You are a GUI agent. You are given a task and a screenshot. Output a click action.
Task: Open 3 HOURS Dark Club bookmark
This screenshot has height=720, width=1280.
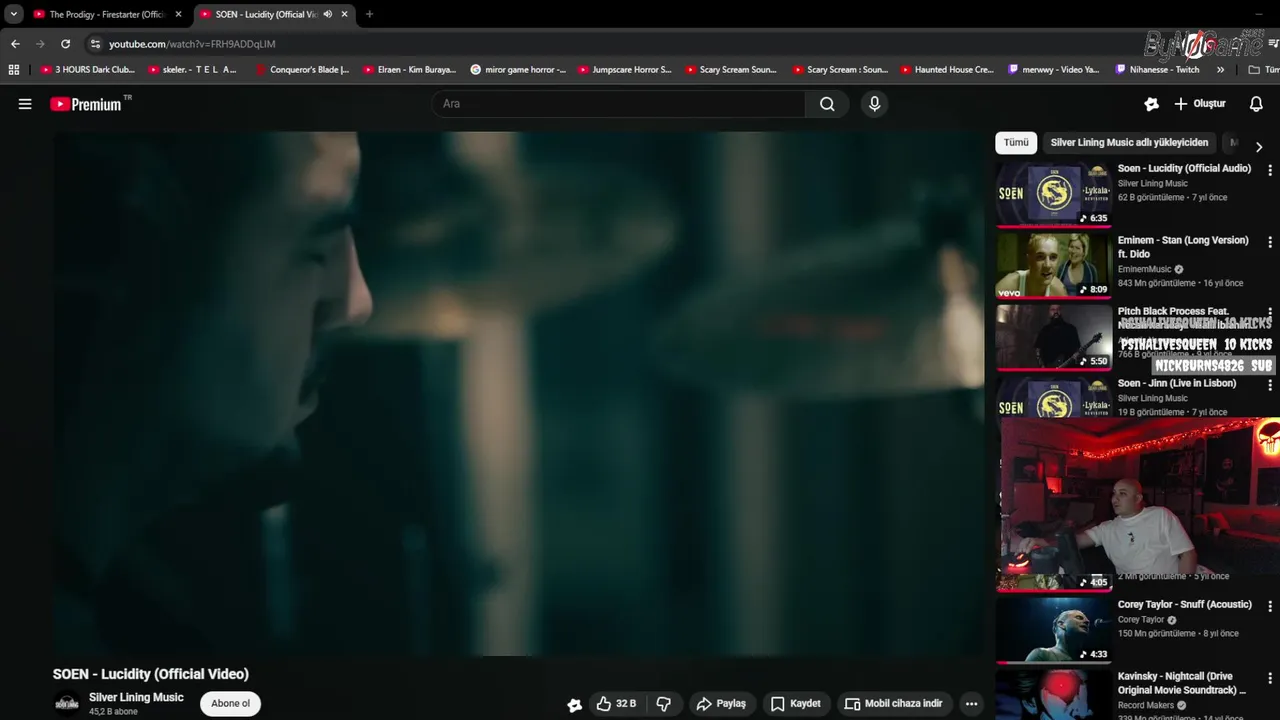tap(87, 70)
